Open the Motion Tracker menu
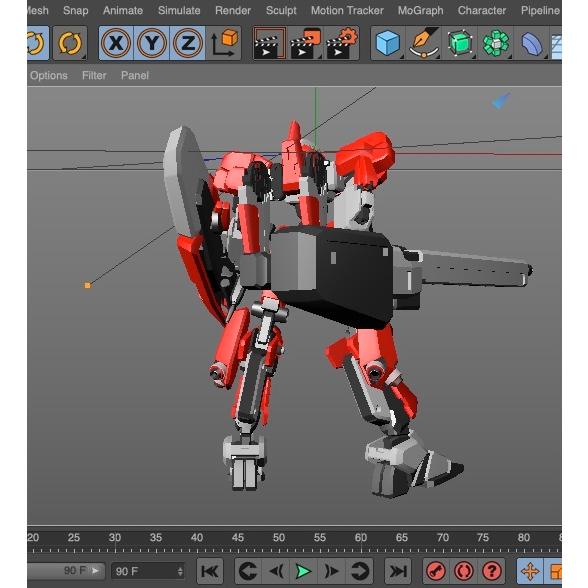Viewport: 588px width, 588px height. (x=347, y=10)
